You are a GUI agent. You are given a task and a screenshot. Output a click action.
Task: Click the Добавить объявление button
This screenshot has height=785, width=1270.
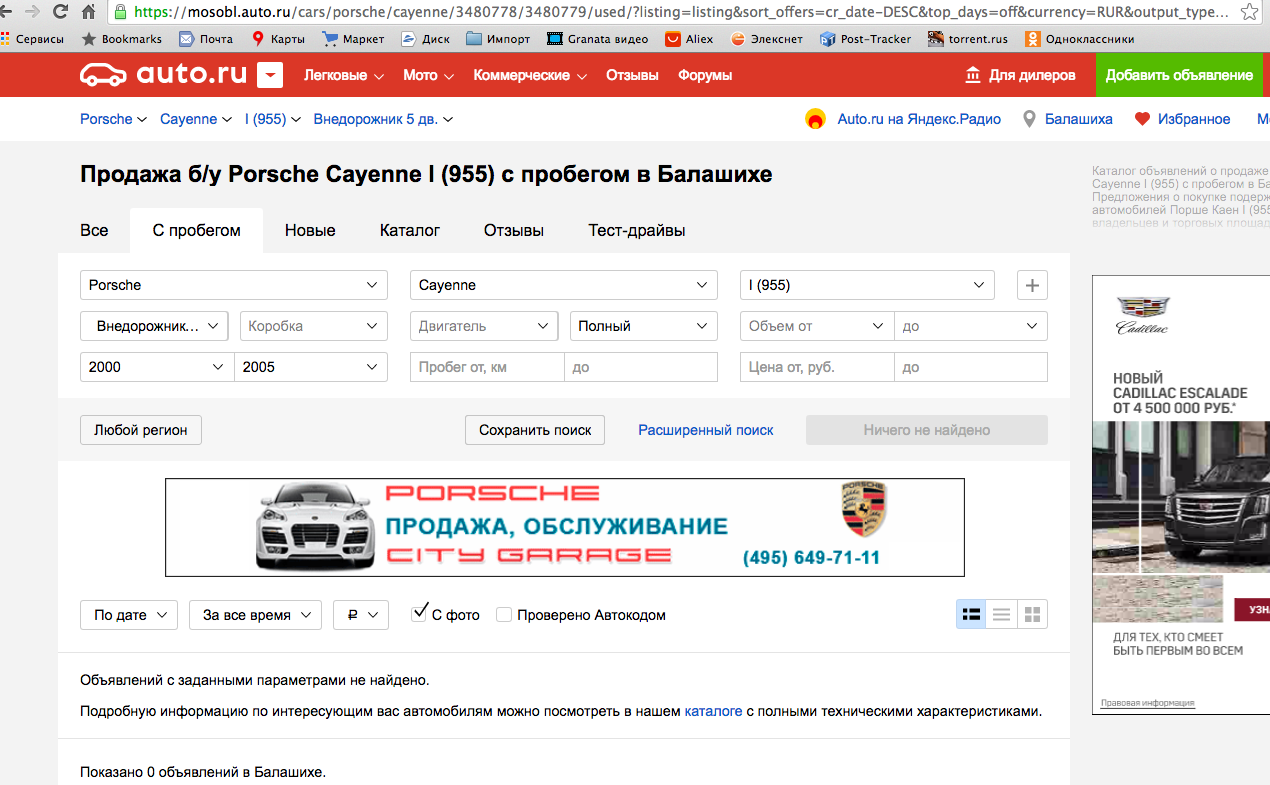(1179, 75)
